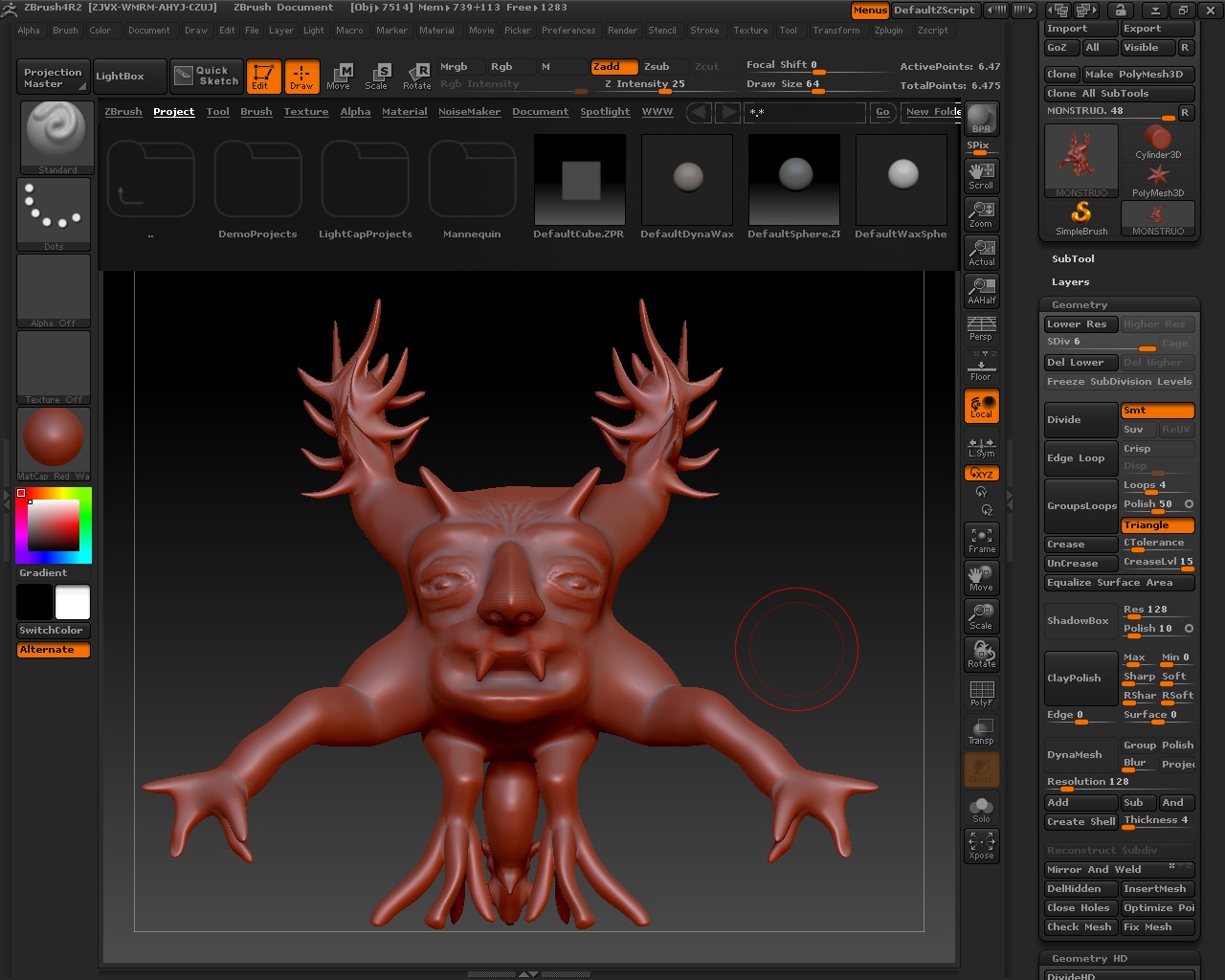This screenshot has height=980, width=1225.
Task: Select the SimpleBrush tool
Action: pos(1081,219)
